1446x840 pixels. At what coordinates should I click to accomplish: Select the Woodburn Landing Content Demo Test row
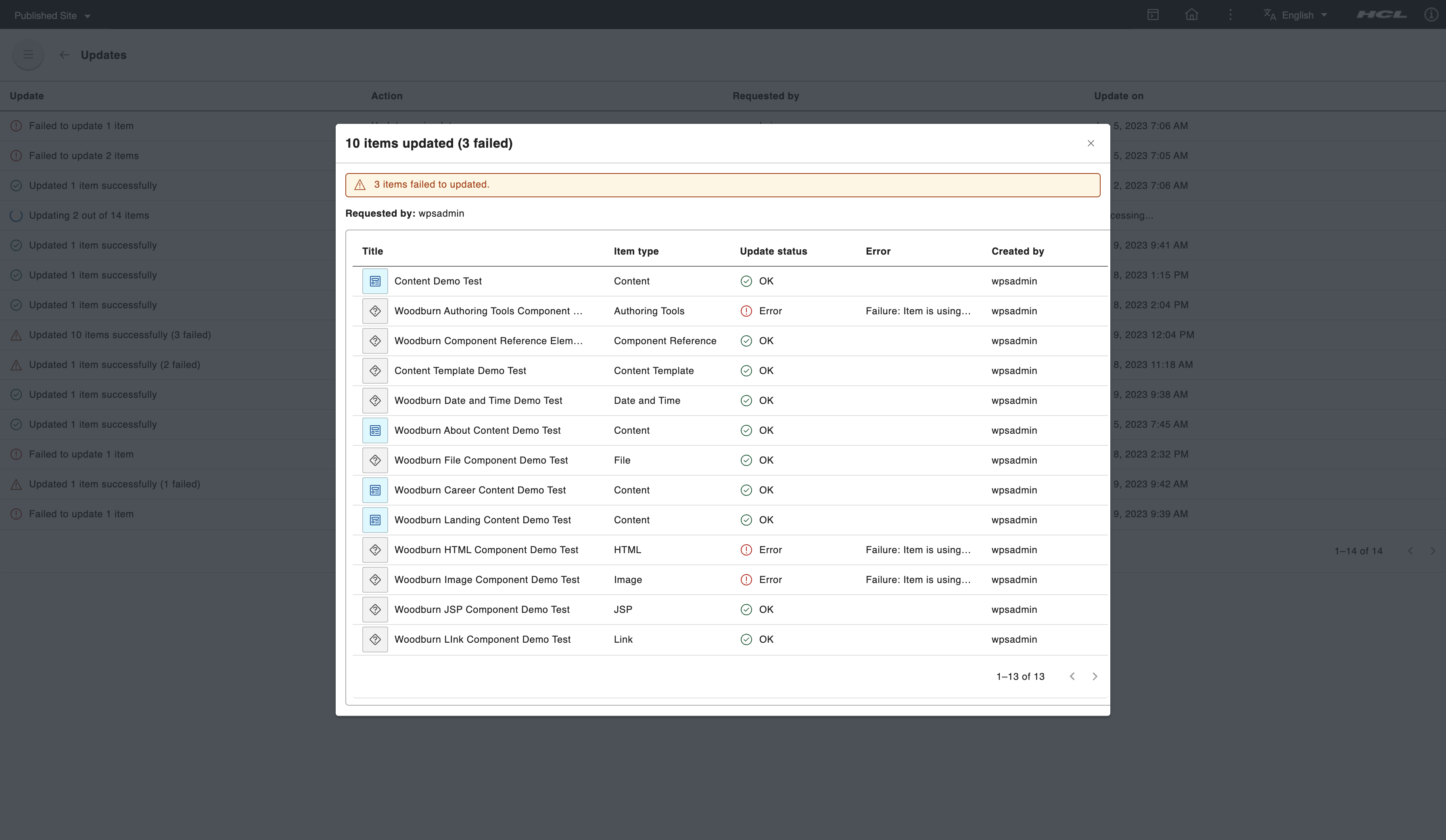482,520
